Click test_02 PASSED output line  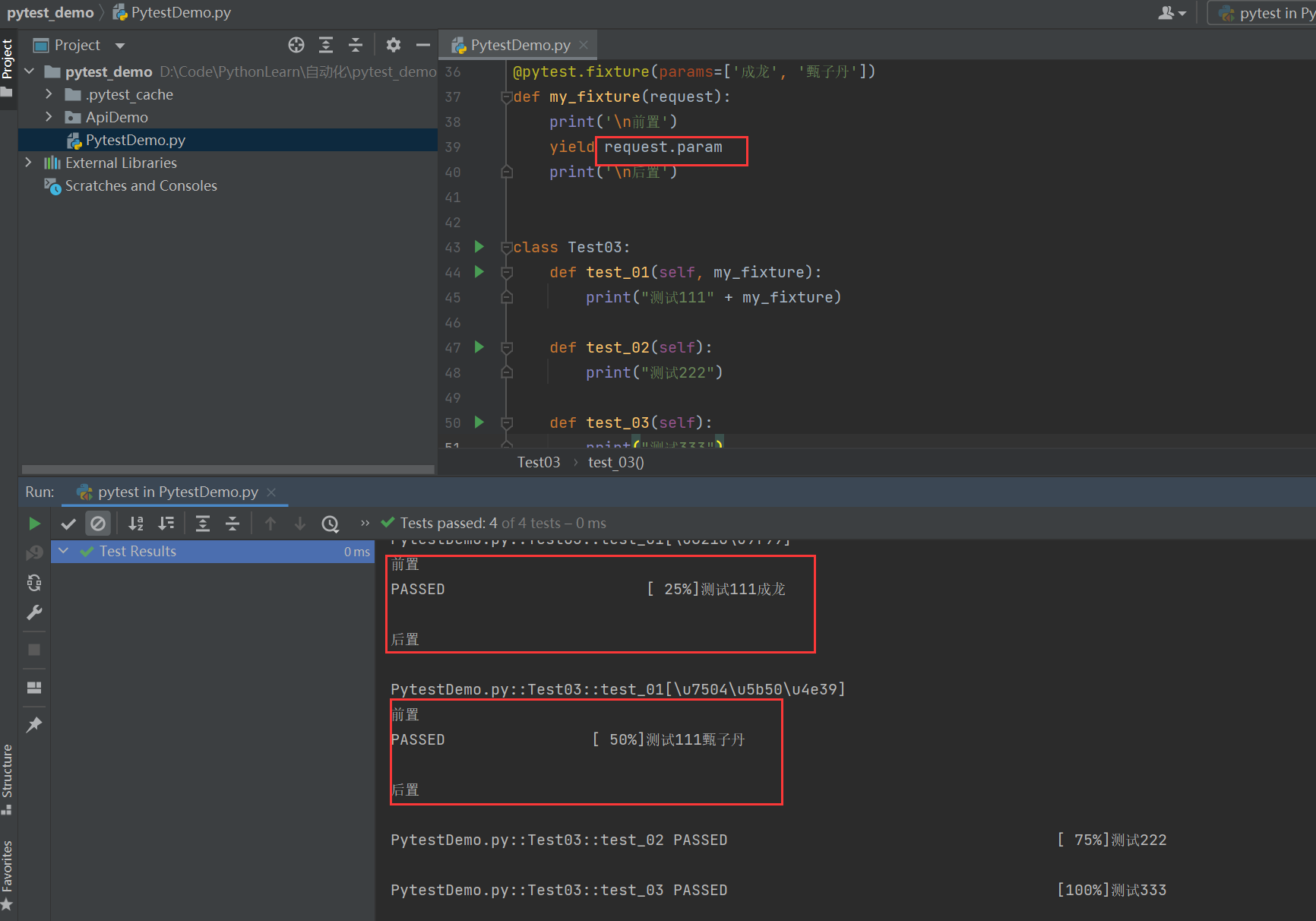coord(559,840)
